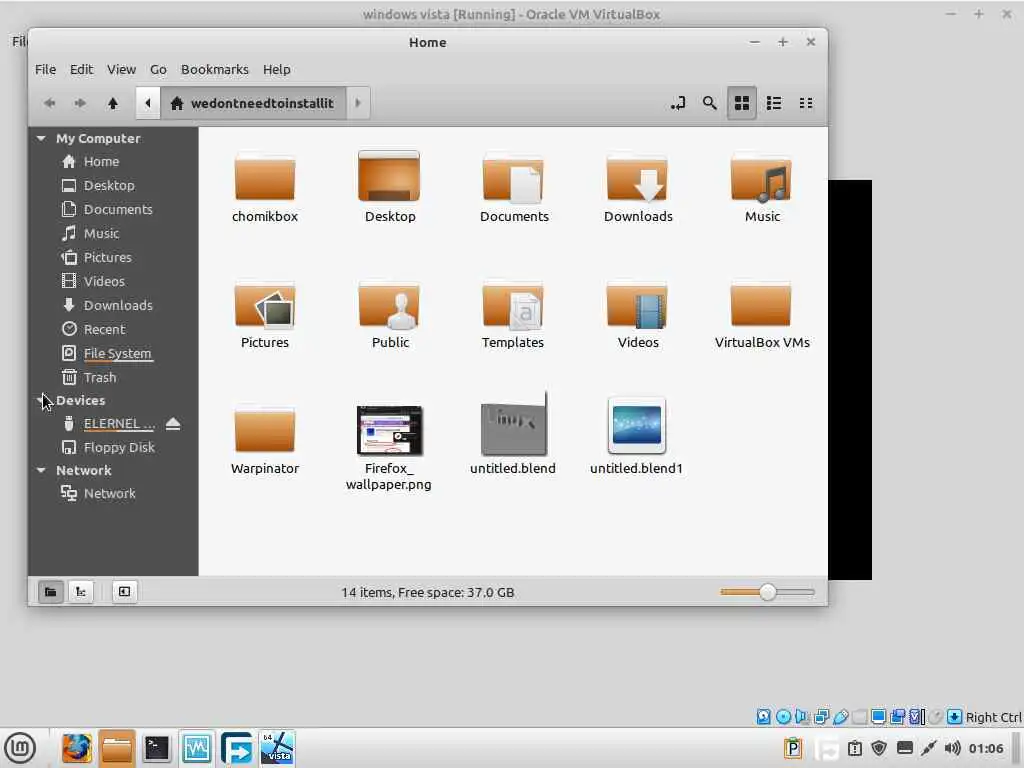
Task: Open the Bookmarks menu
Action: (215, 69)
